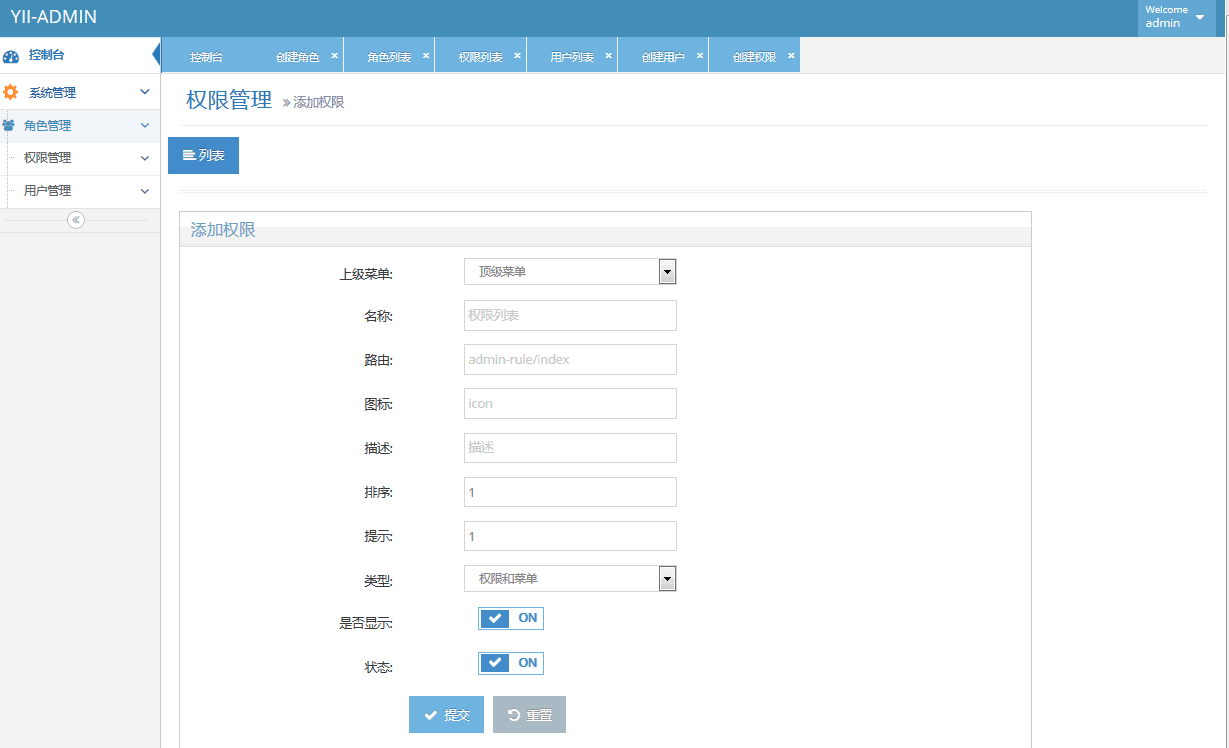
Task: Open the 上级菜单 dropdown
Action: 570,272
